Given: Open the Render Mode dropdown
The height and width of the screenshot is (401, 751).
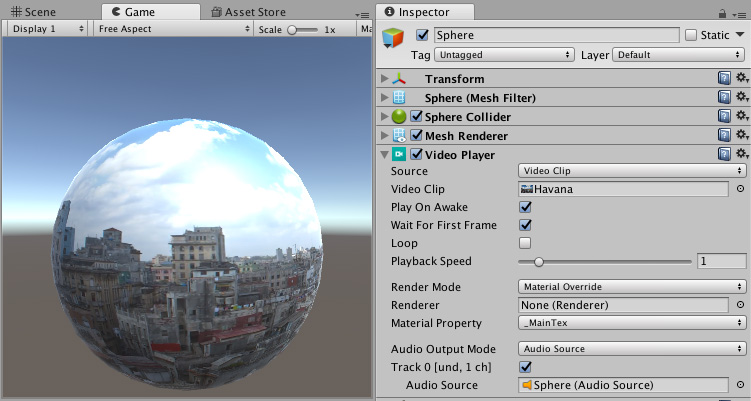Looking at the screenshot, I should (x=632, y=287).
